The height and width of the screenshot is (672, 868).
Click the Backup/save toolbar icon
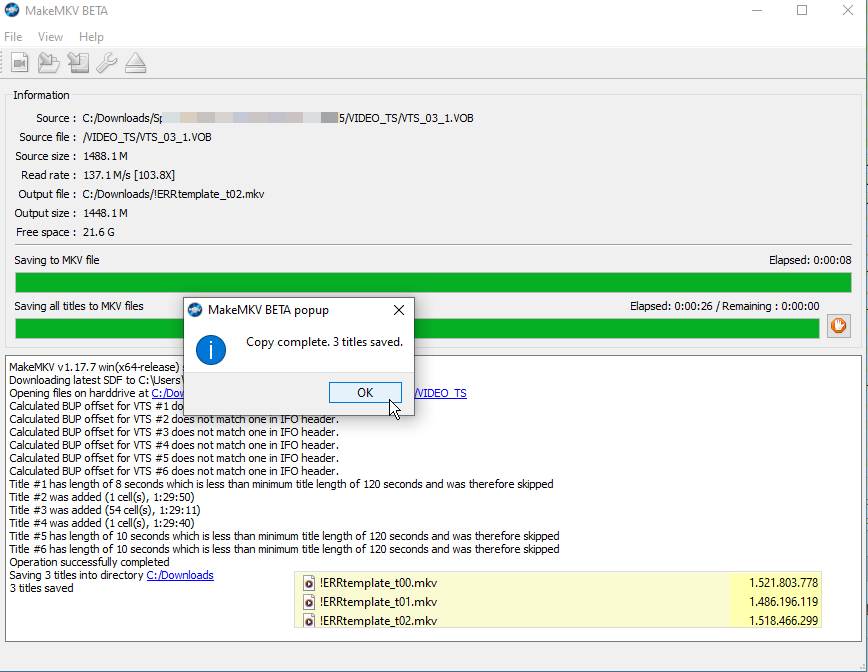click(78, 63)
